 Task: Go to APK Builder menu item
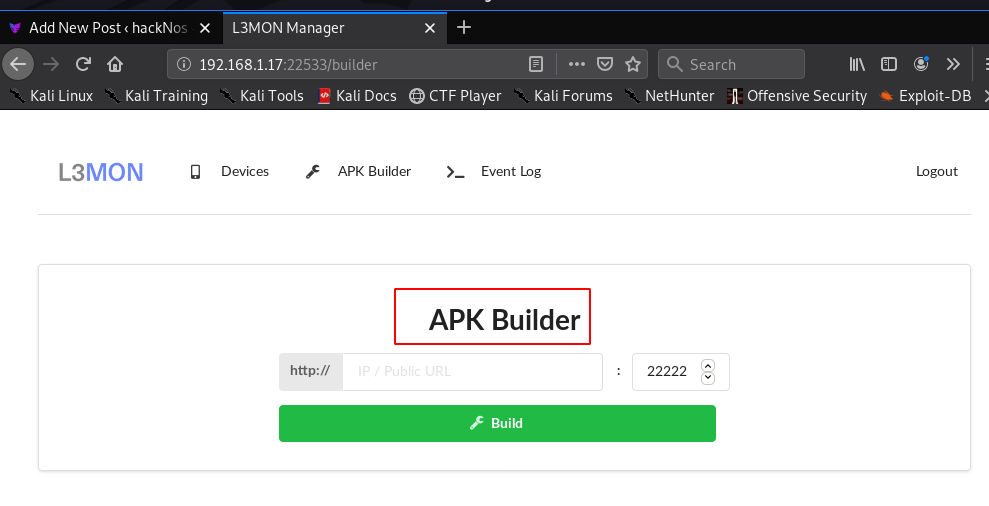point(374,172)
